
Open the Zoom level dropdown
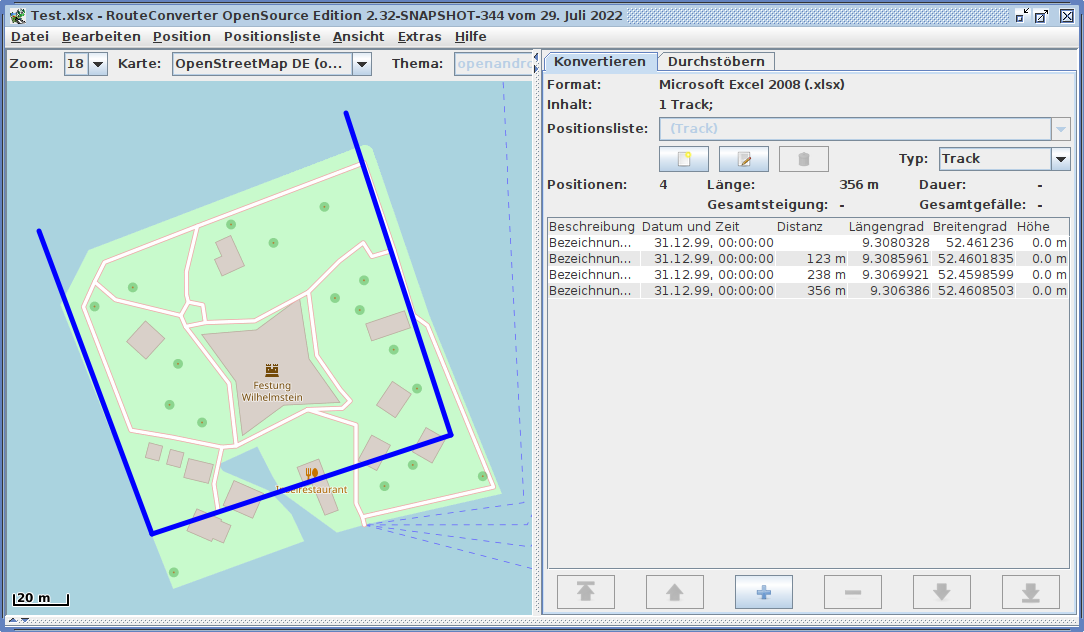pos(98,64)
